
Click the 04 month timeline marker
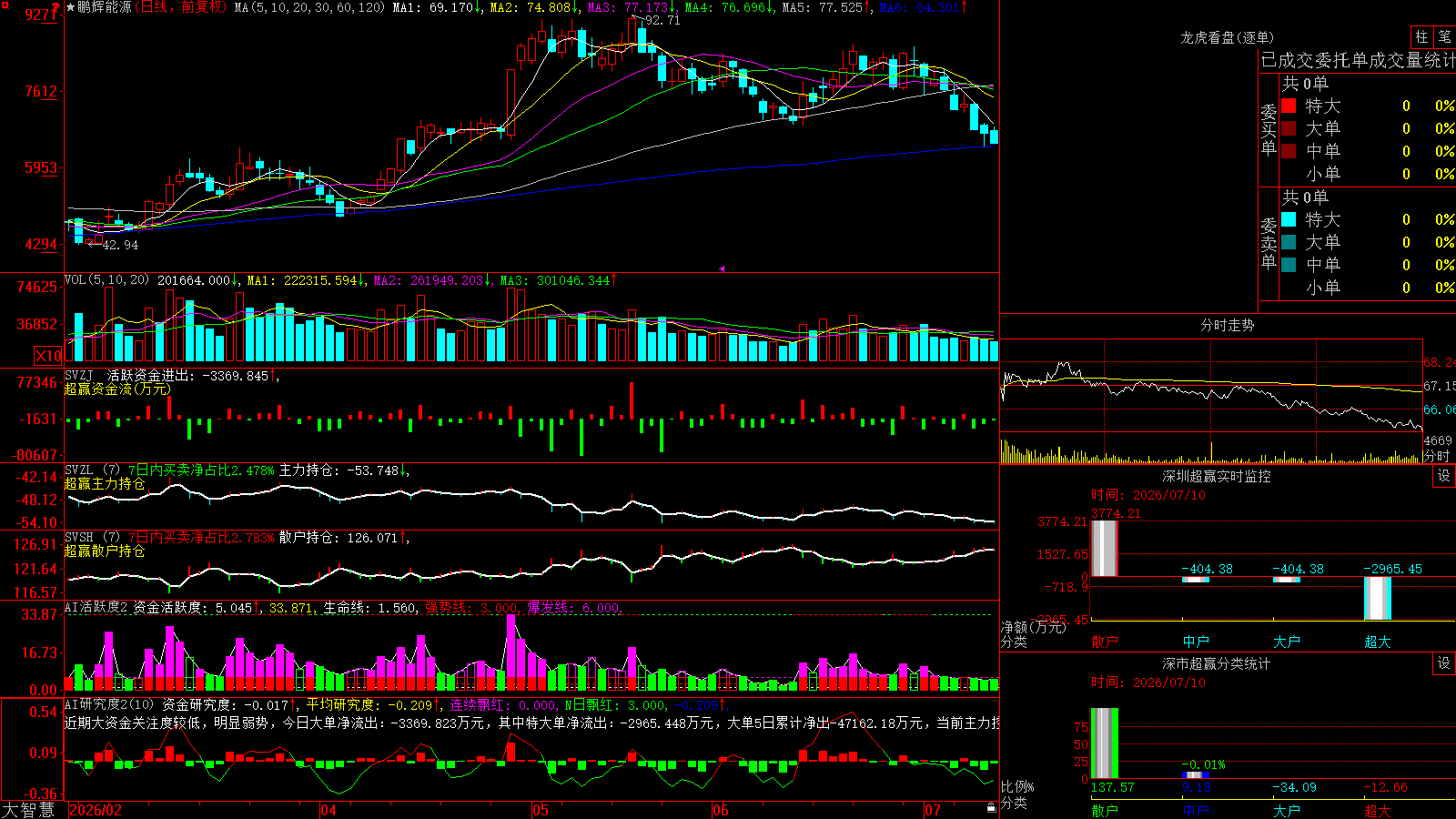tap(329, 810)
